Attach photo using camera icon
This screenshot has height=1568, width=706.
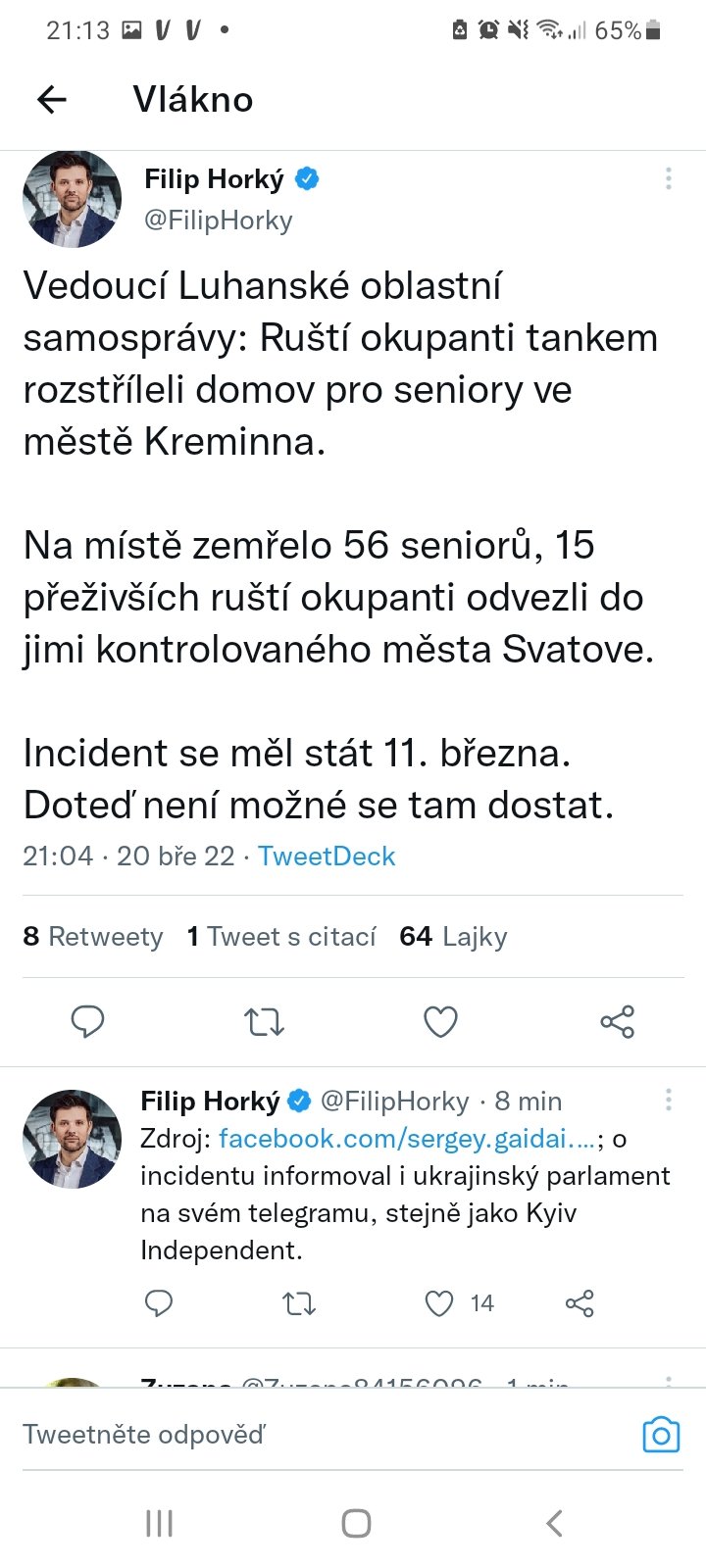click(661, 1435)
